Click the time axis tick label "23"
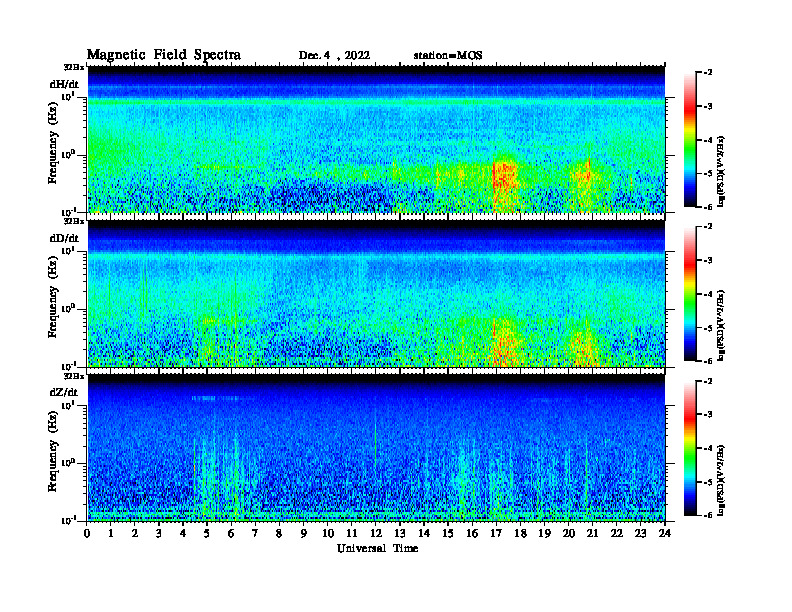The image size is (792, 612). [x=640, y=534]
